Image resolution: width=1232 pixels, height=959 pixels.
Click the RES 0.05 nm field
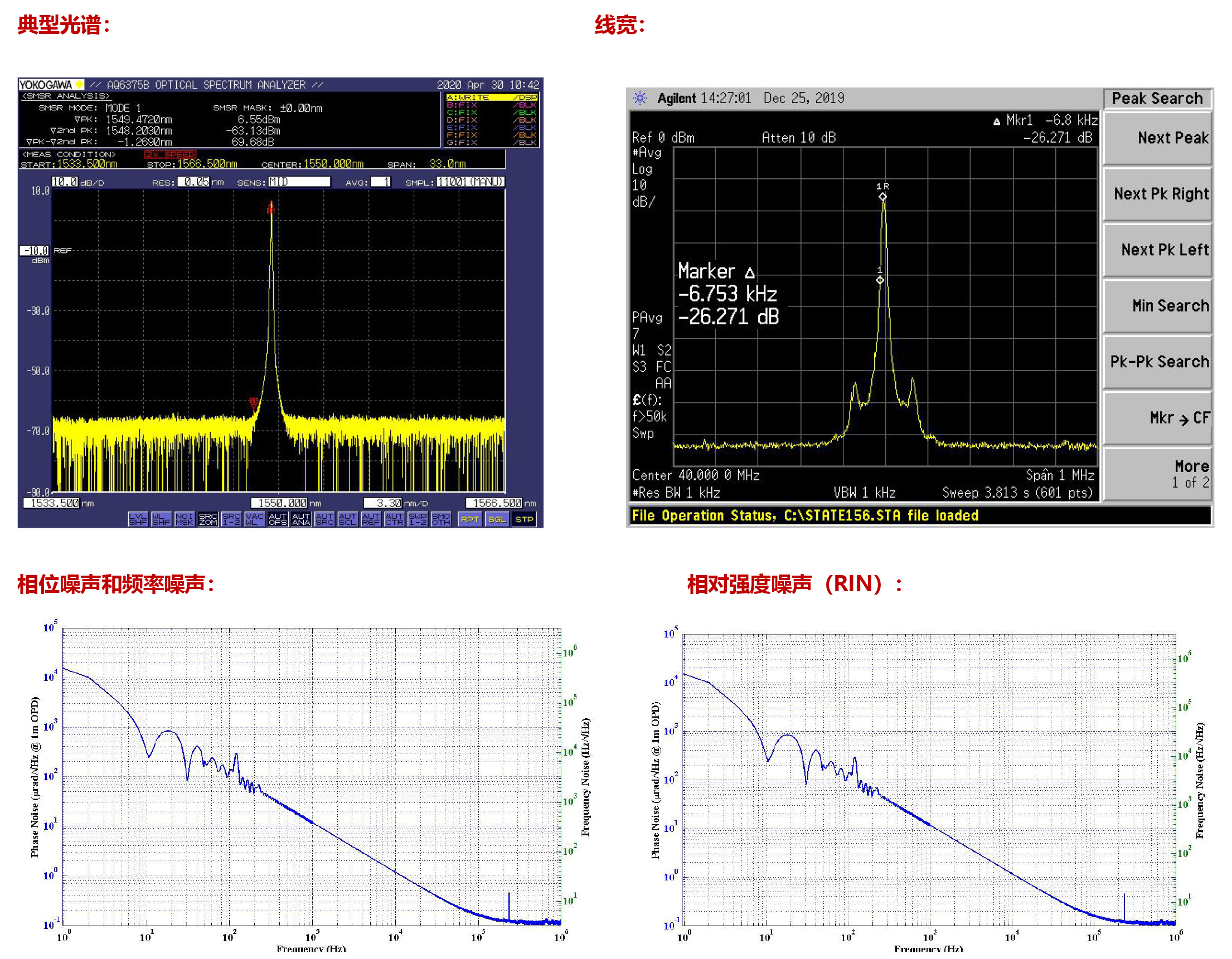(x=194, y=182)
